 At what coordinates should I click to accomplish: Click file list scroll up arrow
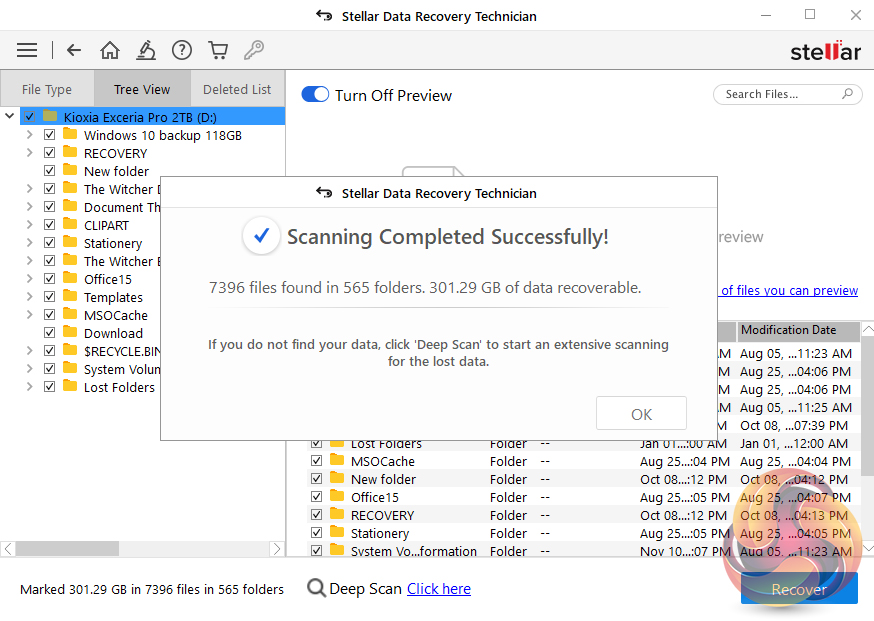tap(867, 329)
